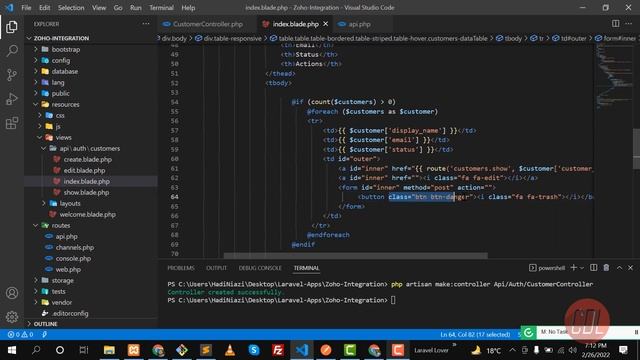Open Windows taskbar search
The height and width of the screenshot is (360, 640).
(x=36, y=350)
